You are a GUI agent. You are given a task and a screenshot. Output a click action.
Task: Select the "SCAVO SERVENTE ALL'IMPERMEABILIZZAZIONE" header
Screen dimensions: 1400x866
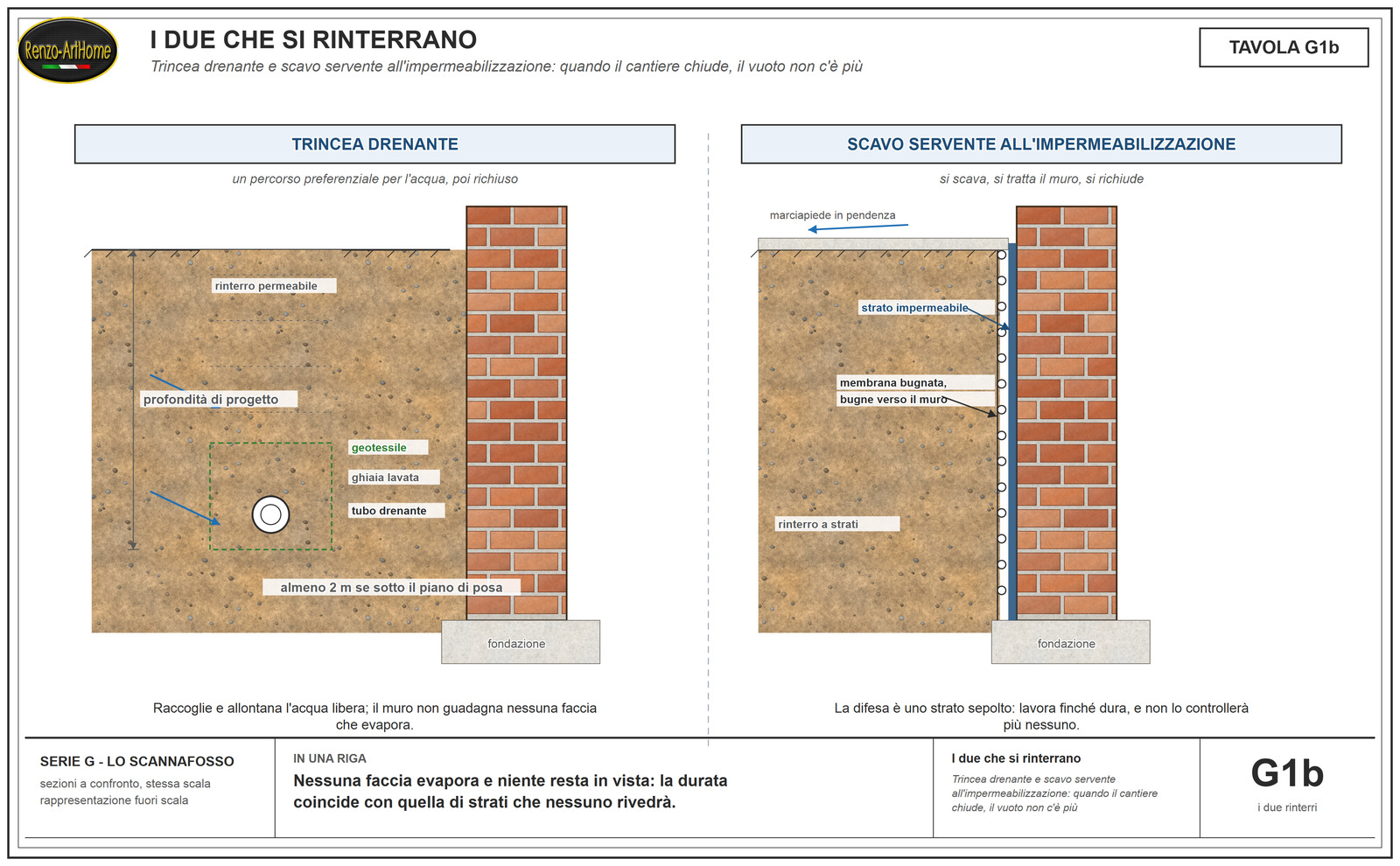[x=1041, y=144]
